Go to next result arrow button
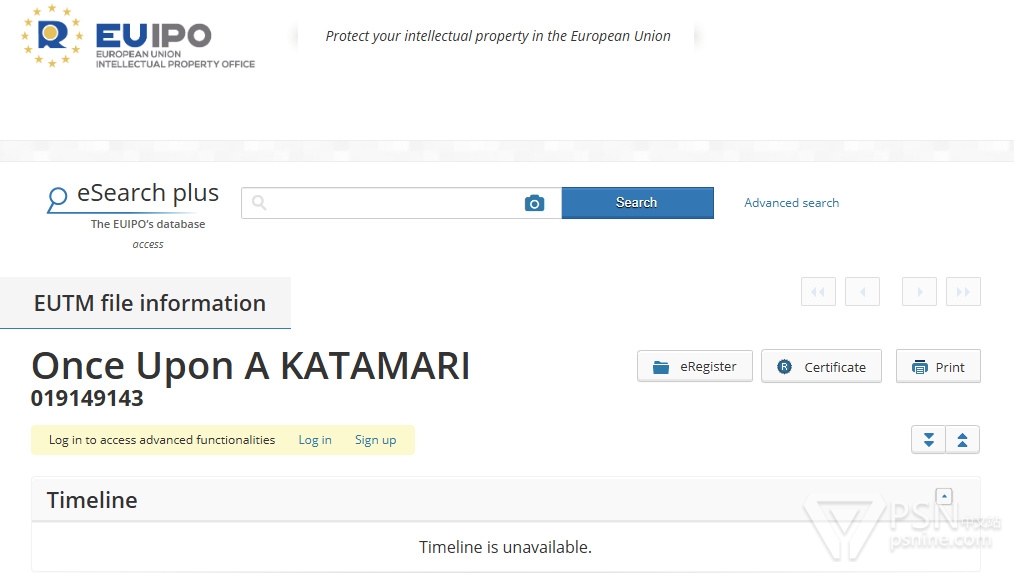Image resolution: width=1014 pixels, height=573 pixels. [x=919, y=292]
